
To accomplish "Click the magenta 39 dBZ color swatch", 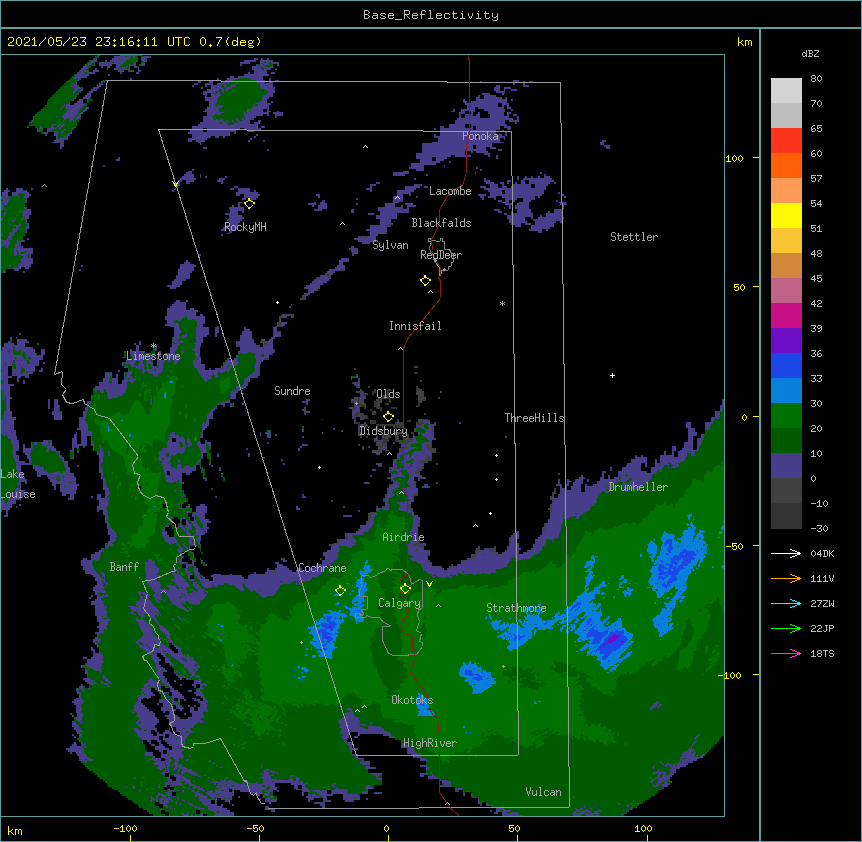I will [786, 315].
